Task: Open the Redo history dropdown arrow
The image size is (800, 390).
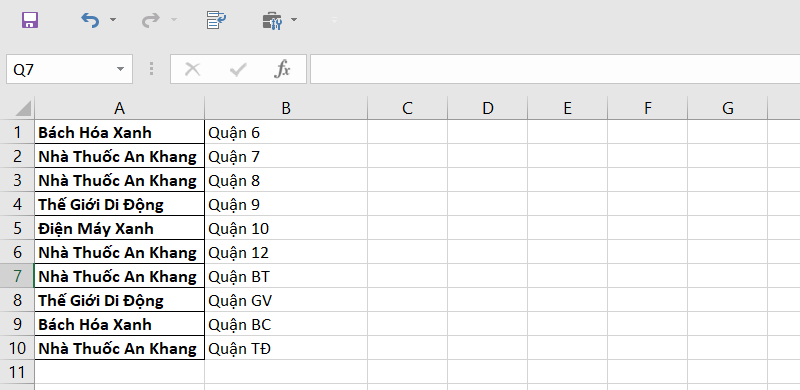Action: tap(173, 20)
